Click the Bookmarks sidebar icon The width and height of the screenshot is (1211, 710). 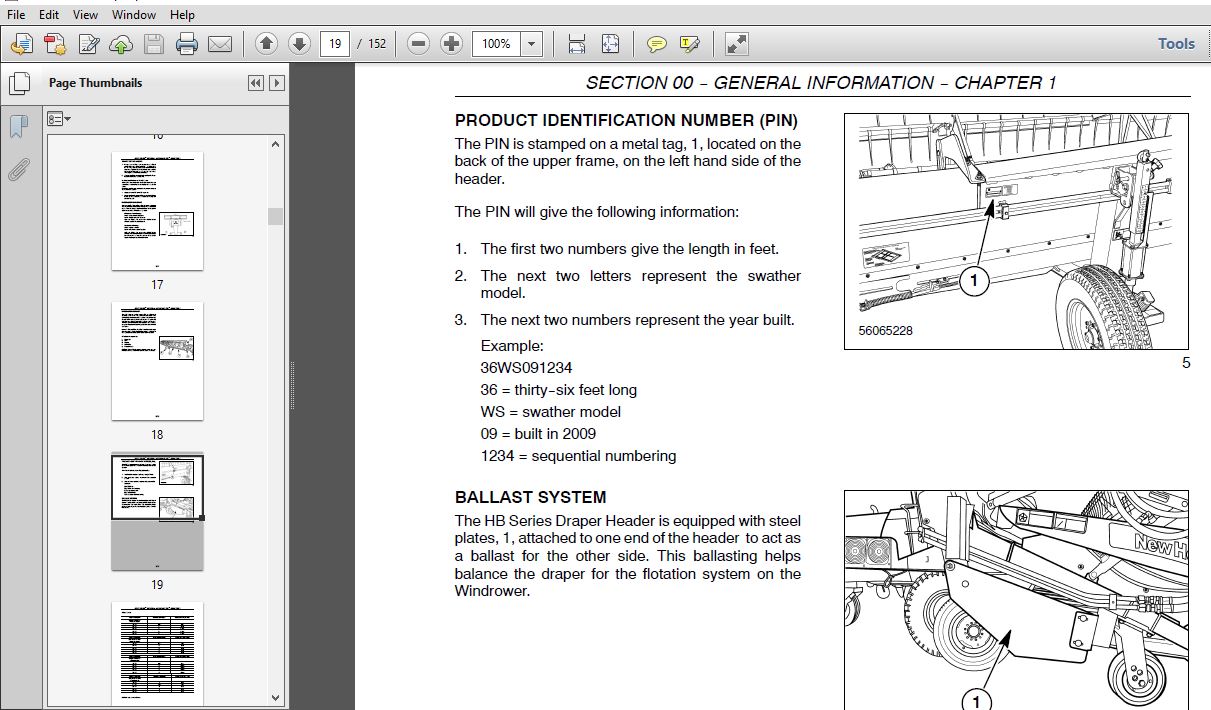[18, 127]
